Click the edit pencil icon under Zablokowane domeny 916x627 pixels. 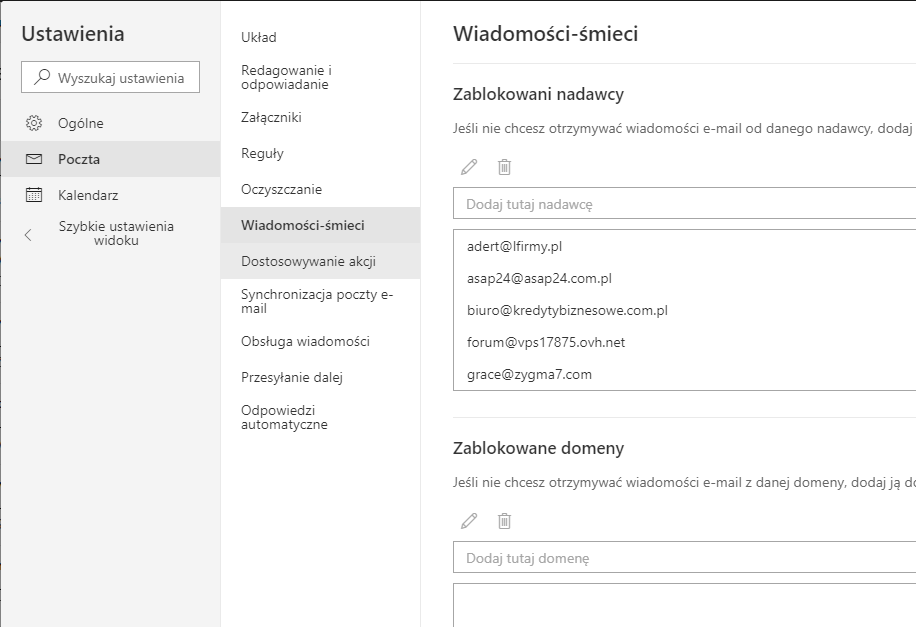469,521
